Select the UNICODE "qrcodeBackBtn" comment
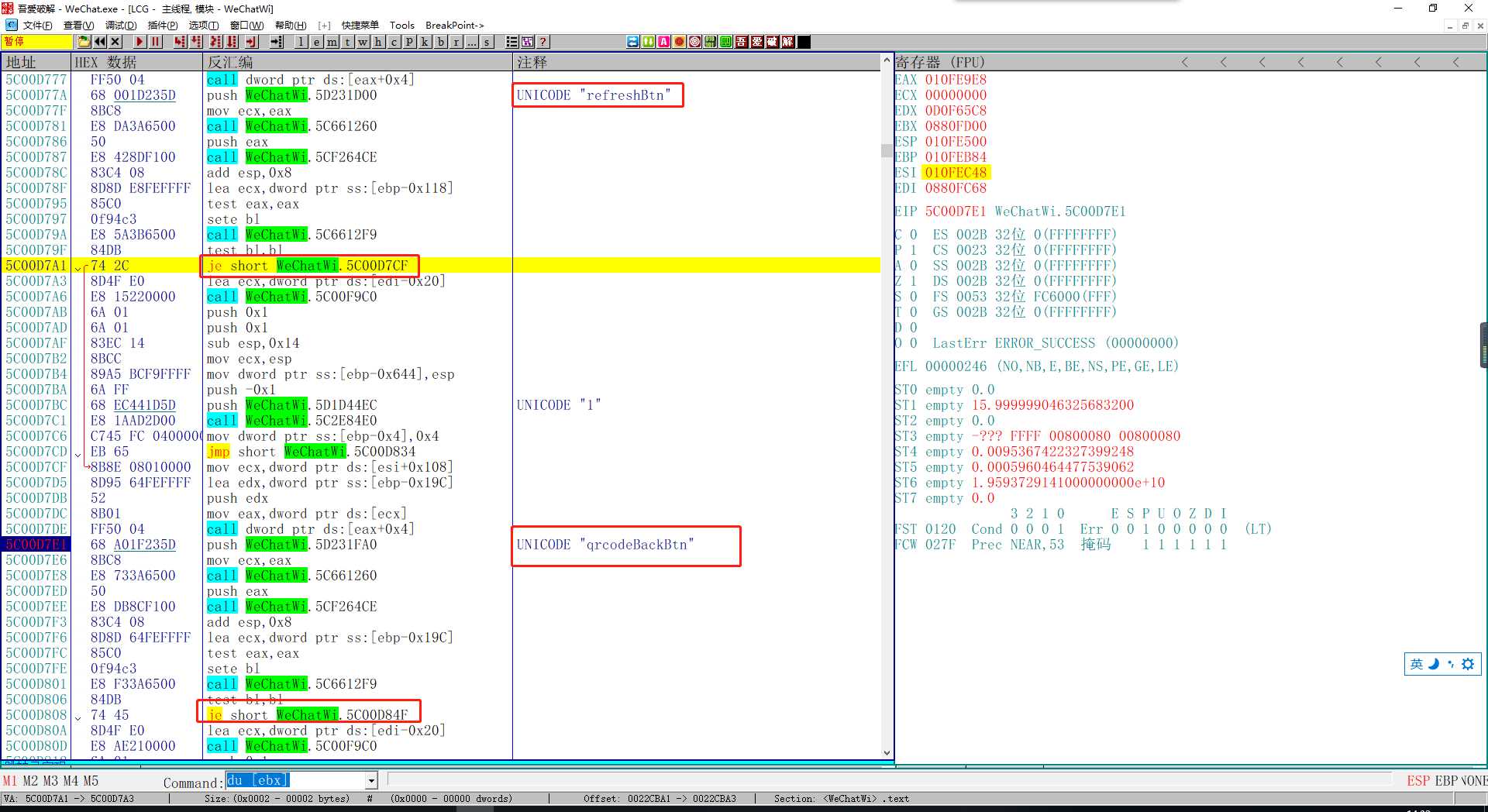The height and width of the screenshot is (812, 1488). (605, 545)
